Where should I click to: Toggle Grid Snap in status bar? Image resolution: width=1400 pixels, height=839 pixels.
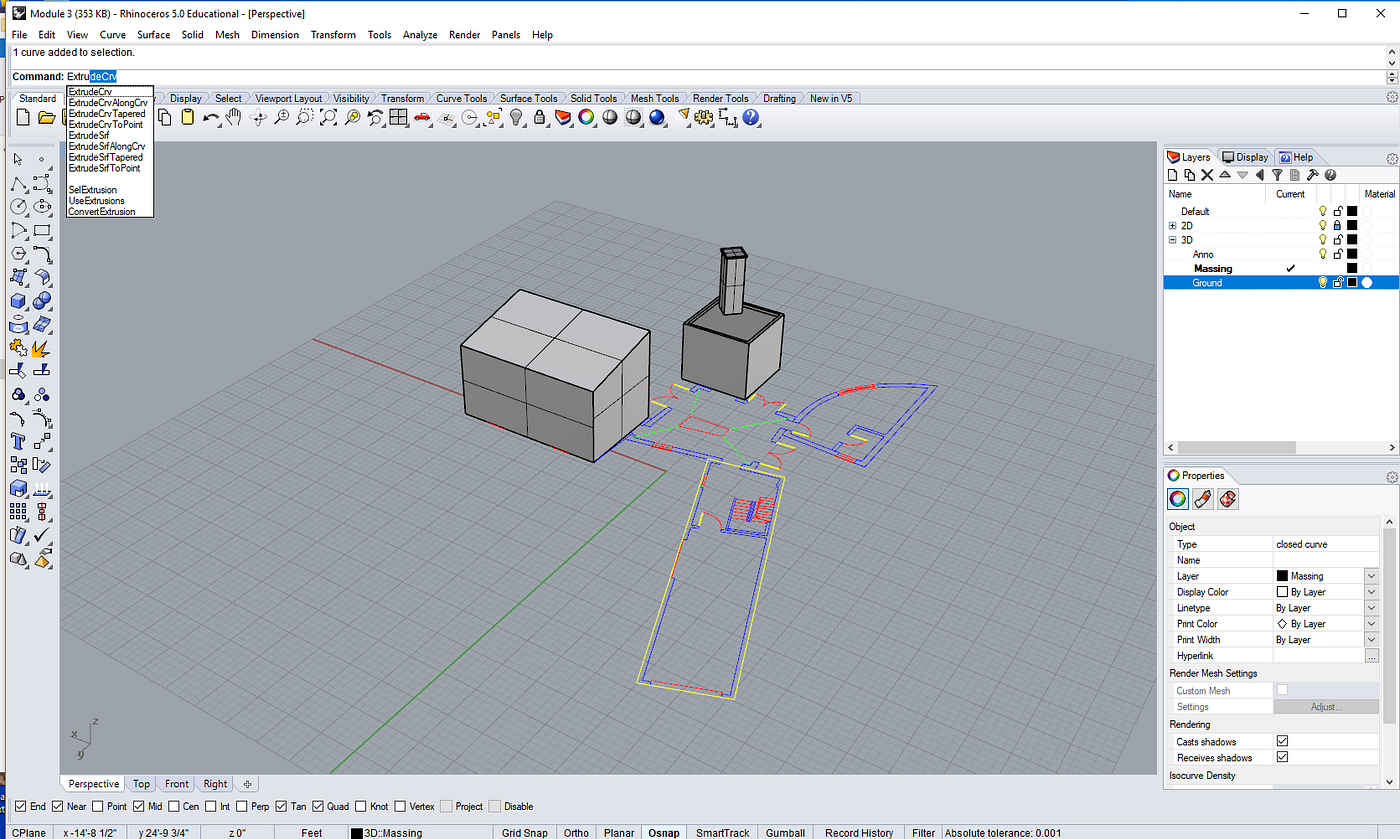coord(525,832)
